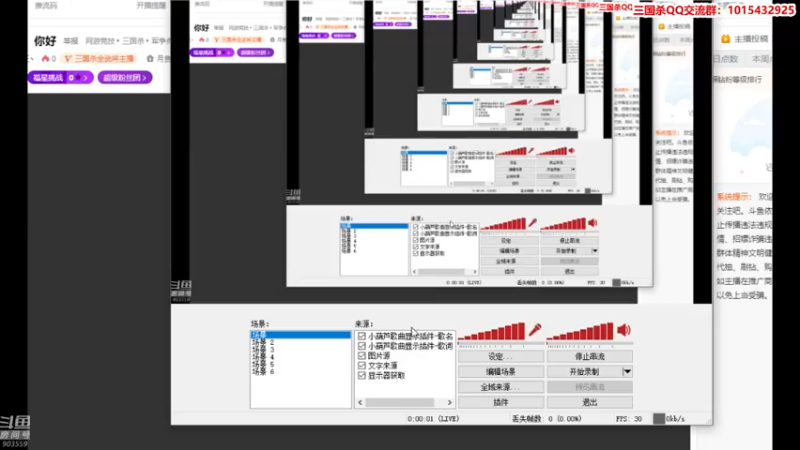The height and width of the screenshot is (450, 800).
Task: Click 编辑场景 button in main OBS panel
Action: (501, 372)
